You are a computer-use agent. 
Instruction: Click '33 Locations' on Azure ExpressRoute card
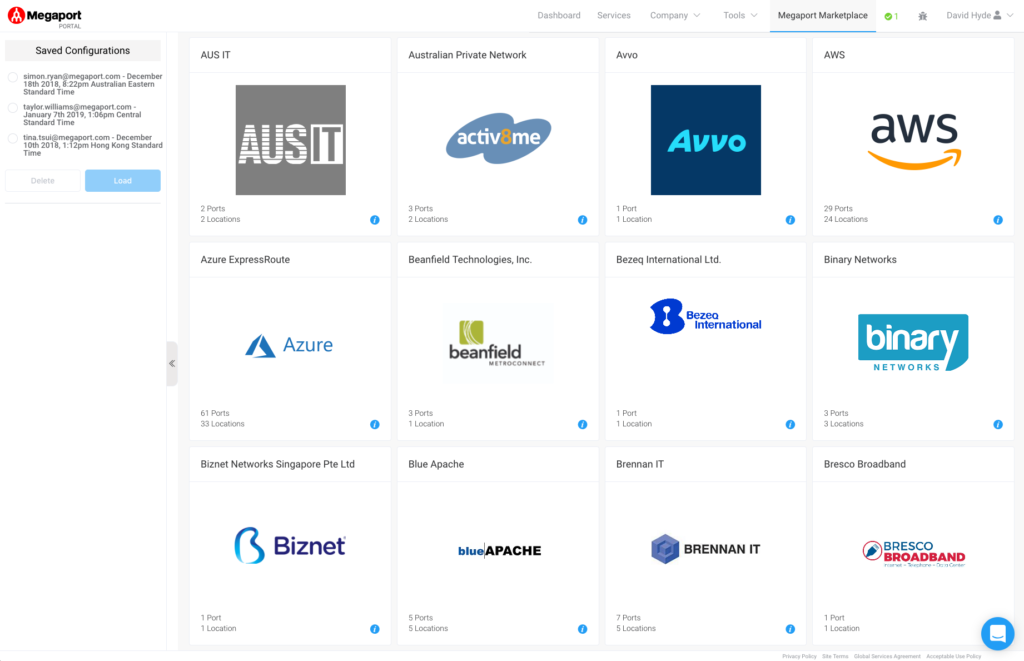point(222,424)
